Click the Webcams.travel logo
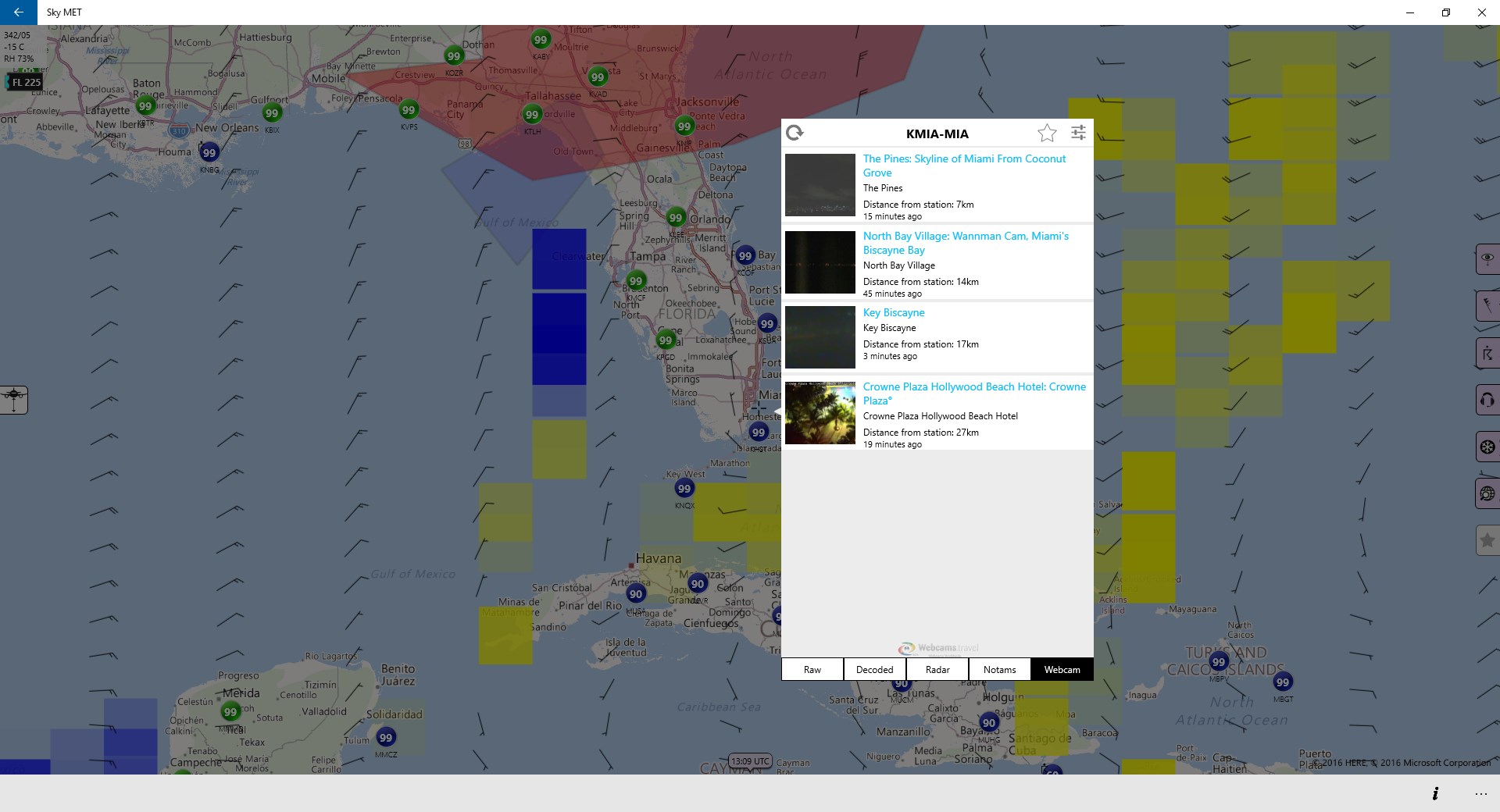The image size is (1500, 812). (938, 648)
